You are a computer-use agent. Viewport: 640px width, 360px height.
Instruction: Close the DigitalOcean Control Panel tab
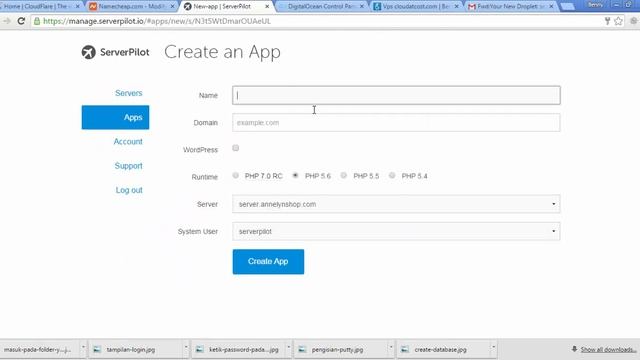(x=362, y=7)
